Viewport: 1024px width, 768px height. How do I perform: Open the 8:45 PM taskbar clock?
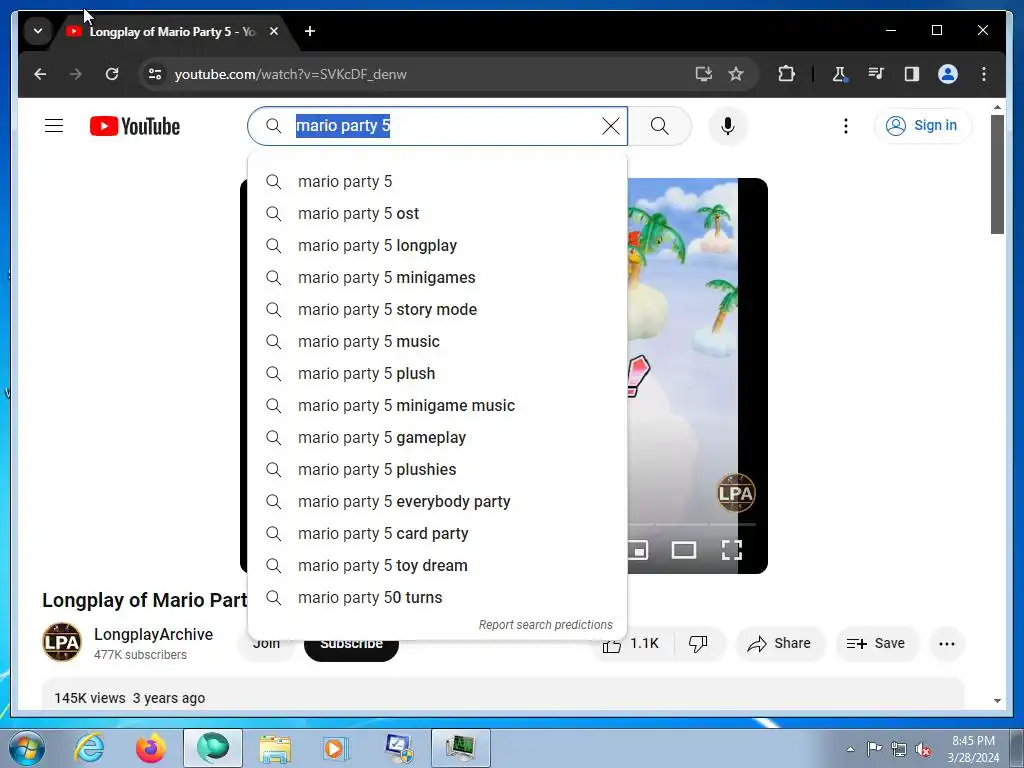click(973, 749)
